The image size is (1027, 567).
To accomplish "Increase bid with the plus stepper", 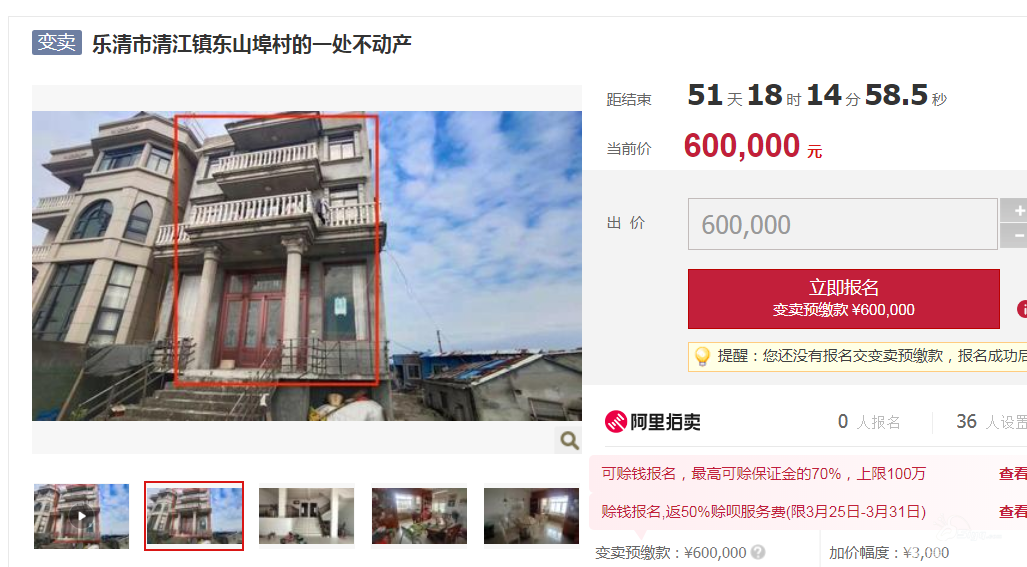I will tap(1013, 211).
